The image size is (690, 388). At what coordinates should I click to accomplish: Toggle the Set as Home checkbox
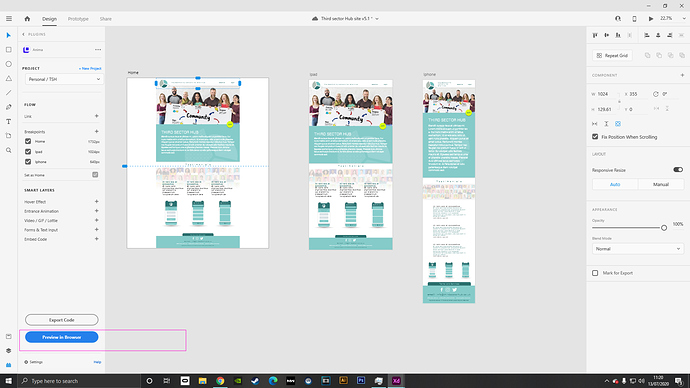click(95, 175)
